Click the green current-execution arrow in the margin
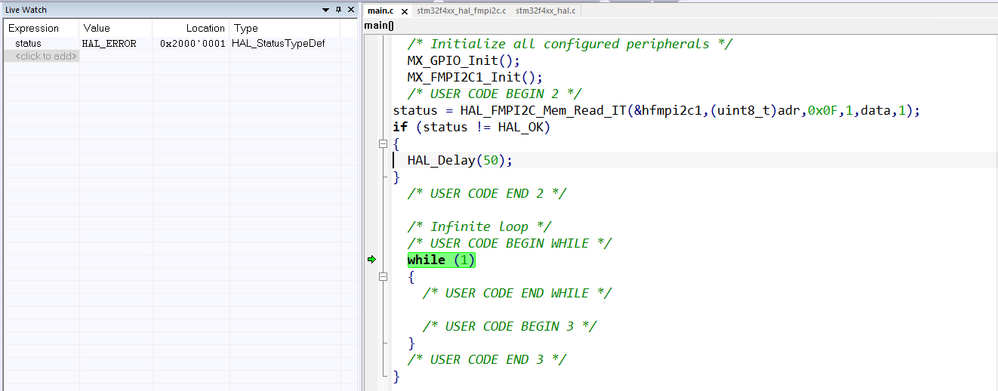This screenshot has height=391, width=998. pyautogui.click(x=372, y=259)
